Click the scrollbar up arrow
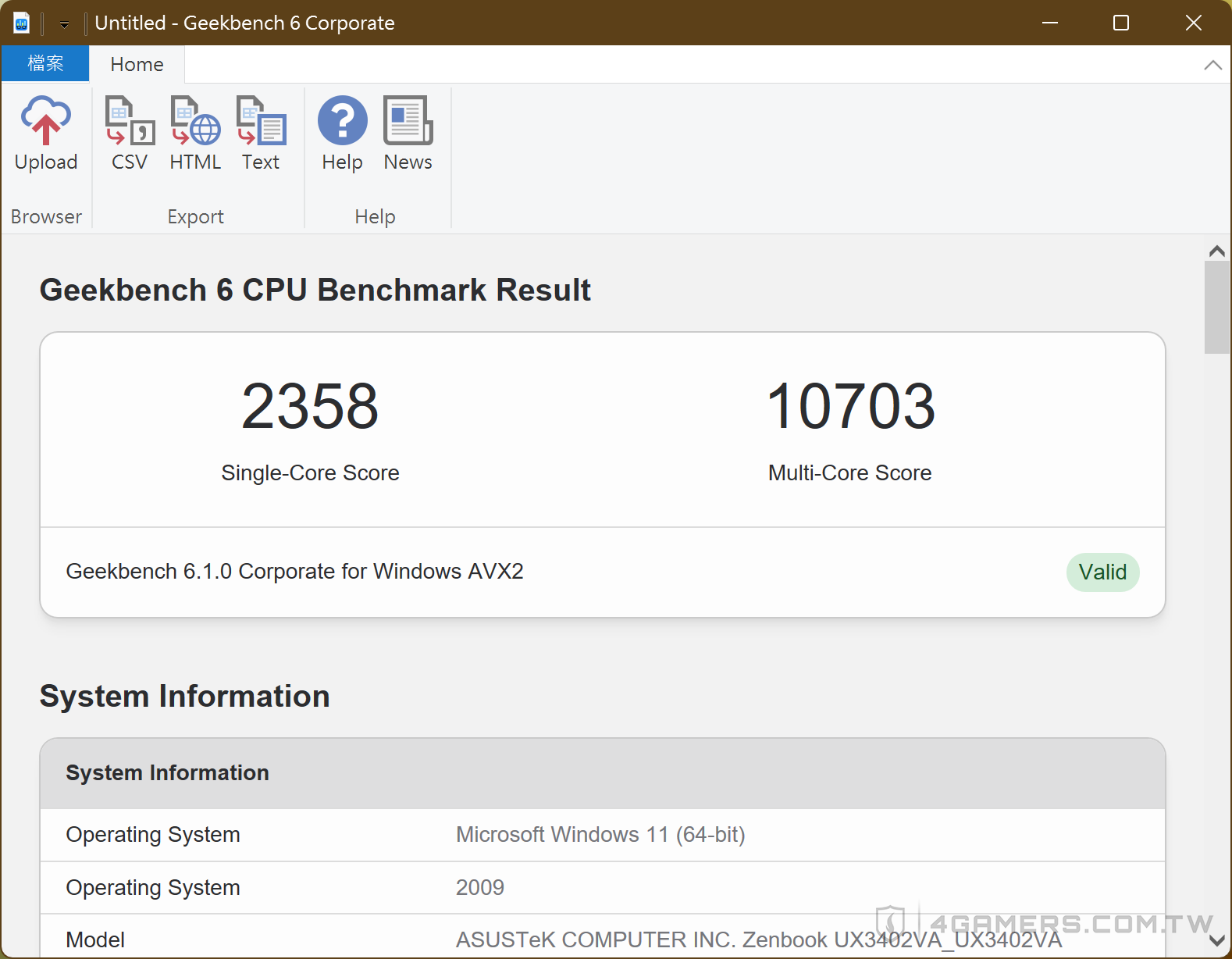1232x959 pixels. (1216, 251)
